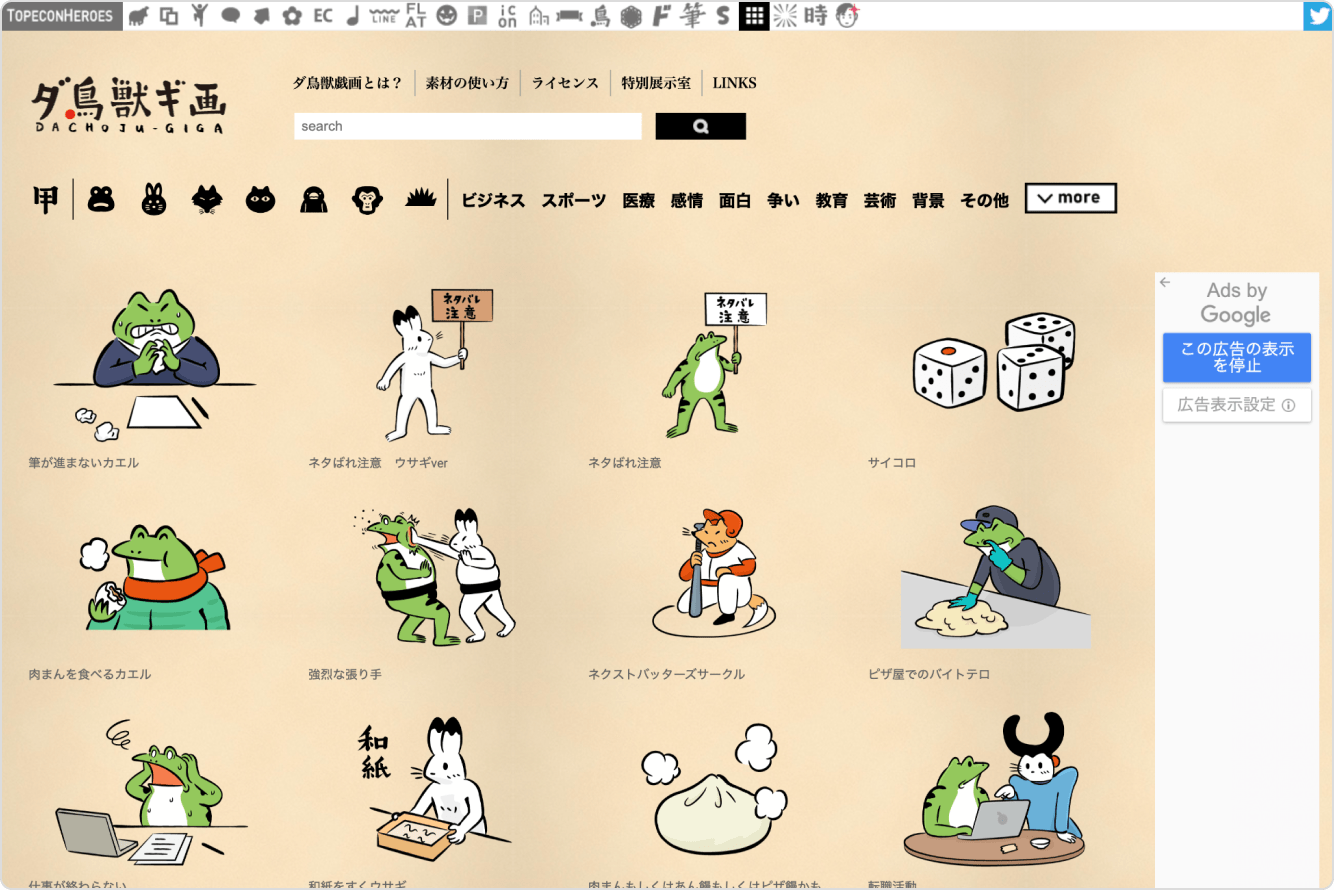The width and height of the screenshot is (1334, 890).
Task: Select the black grid icon in the top bar
Action: pos(755,16)
